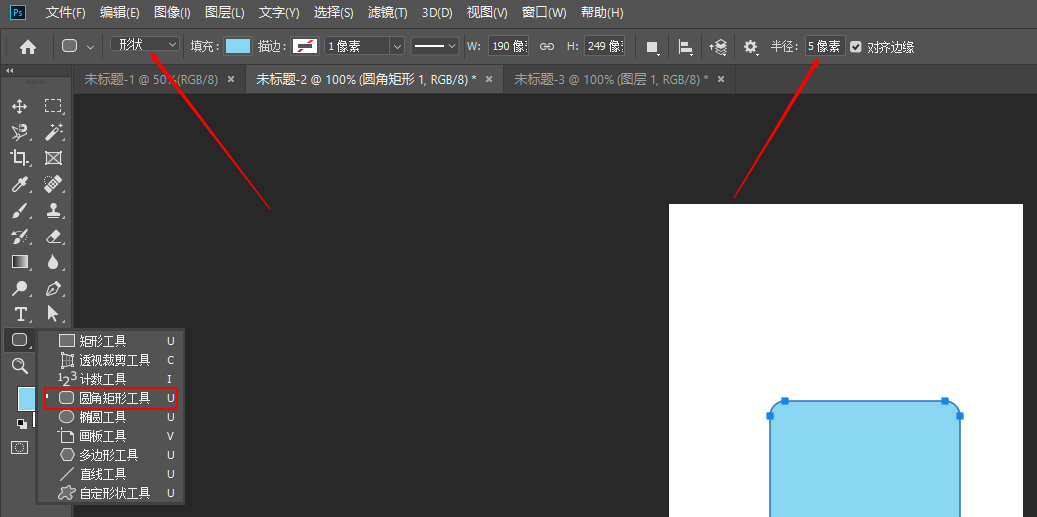The width and height of the screenshot is (1037, 517).
Task: Choose 直线工具 from the flyout
Action: tap(110, 474)
